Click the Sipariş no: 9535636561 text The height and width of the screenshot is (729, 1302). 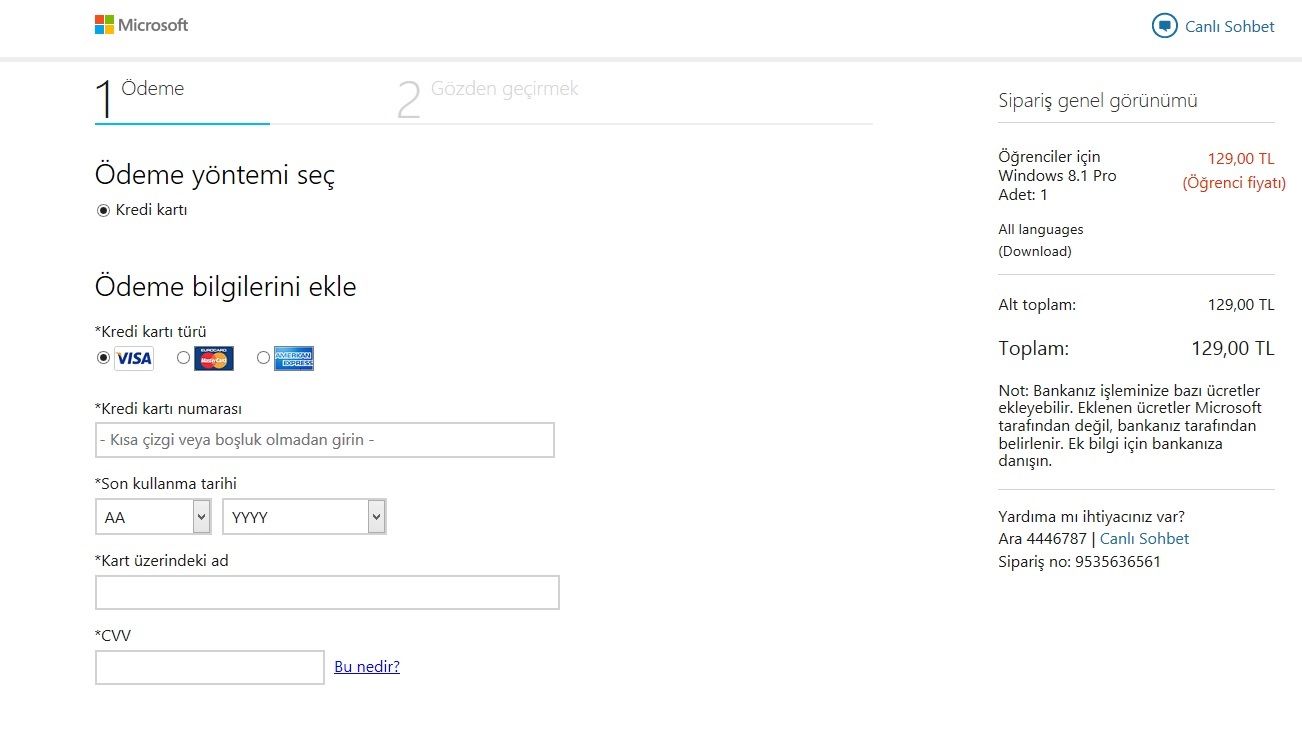(x=1079, y=562)
